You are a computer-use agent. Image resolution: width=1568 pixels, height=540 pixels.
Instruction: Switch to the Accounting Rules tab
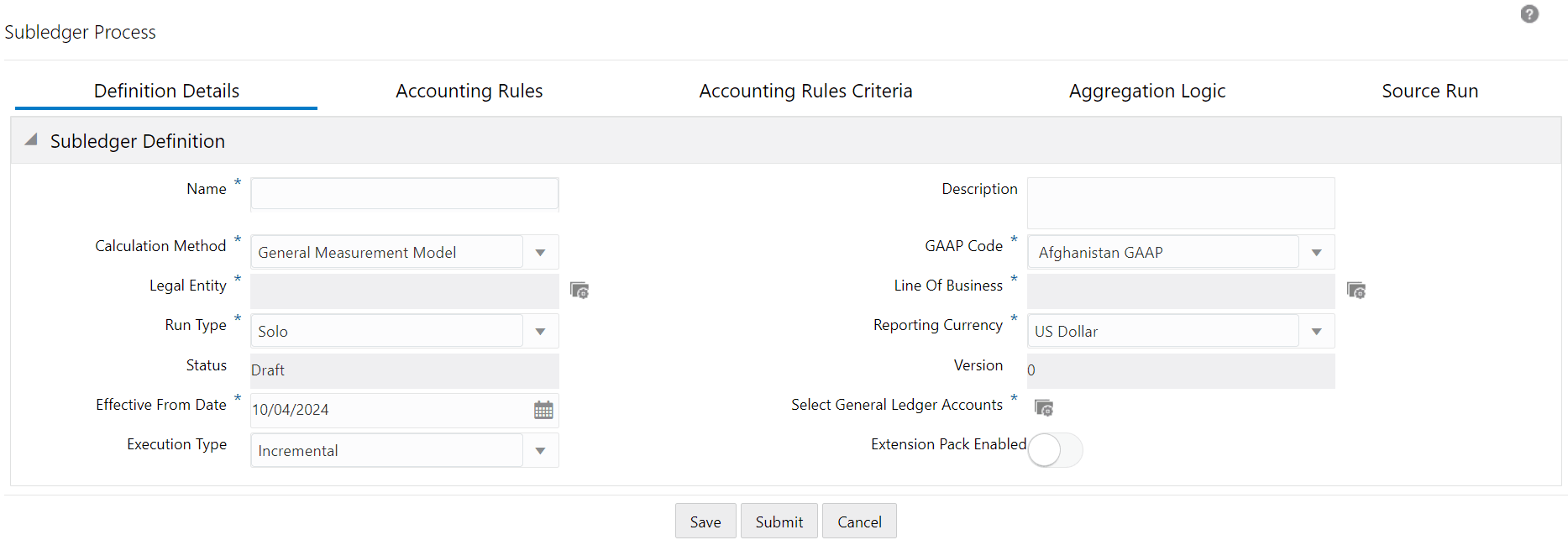469,91
